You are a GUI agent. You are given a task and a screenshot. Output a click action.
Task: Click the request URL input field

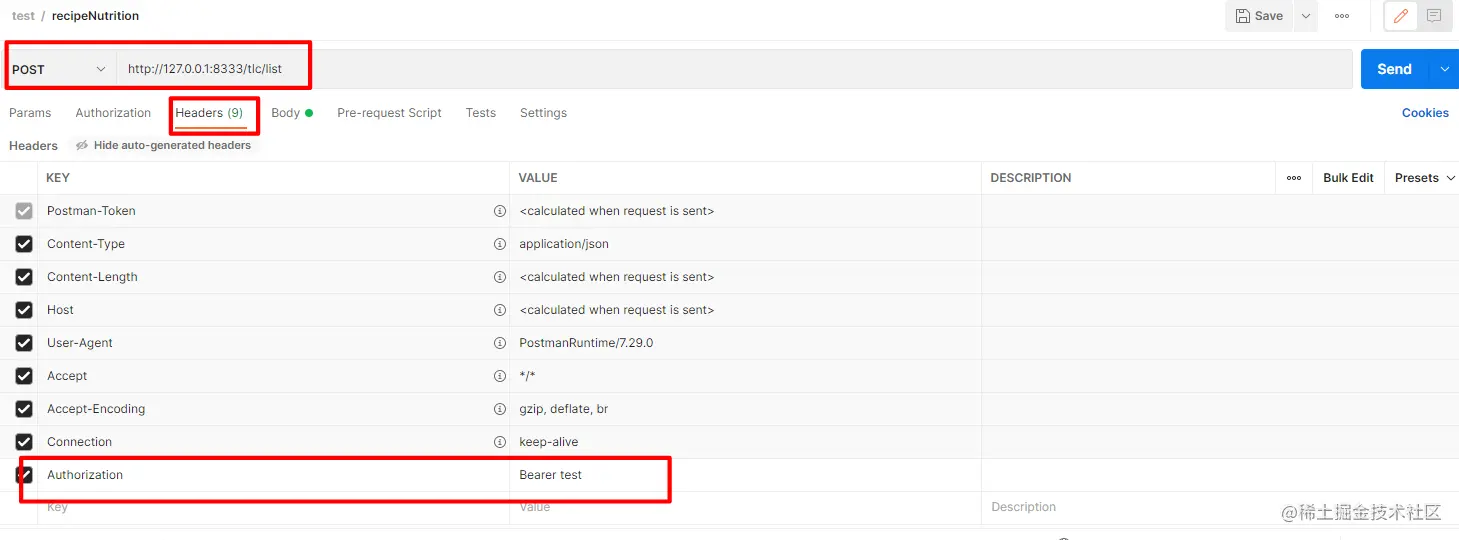point(700,69)
